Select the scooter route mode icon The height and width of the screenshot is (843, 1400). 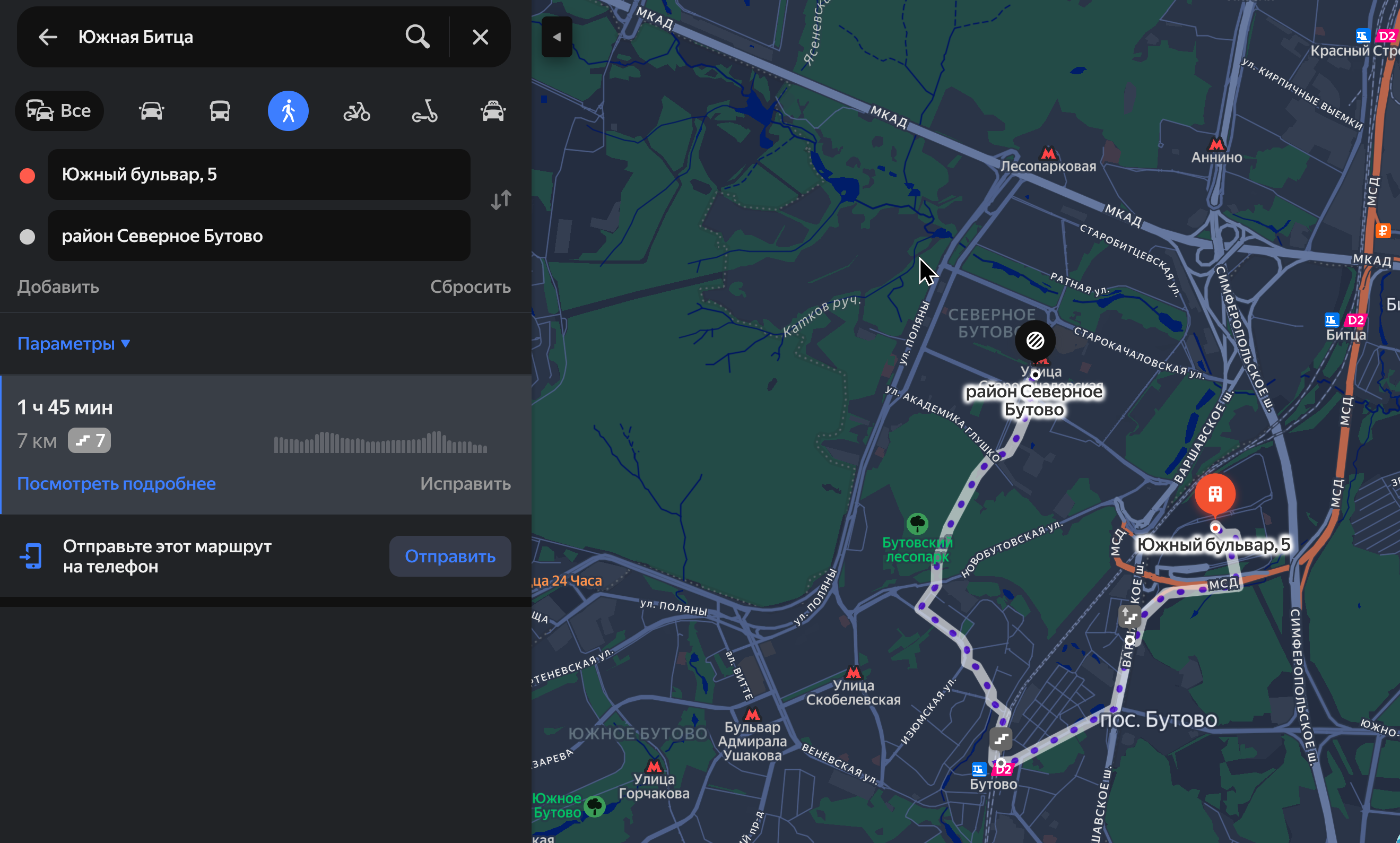tap(425, 111)
